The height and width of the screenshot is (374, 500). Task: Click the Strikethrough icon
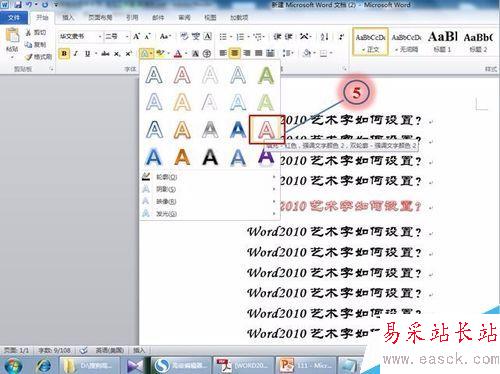pyautogui.click(x=105, y=53)
